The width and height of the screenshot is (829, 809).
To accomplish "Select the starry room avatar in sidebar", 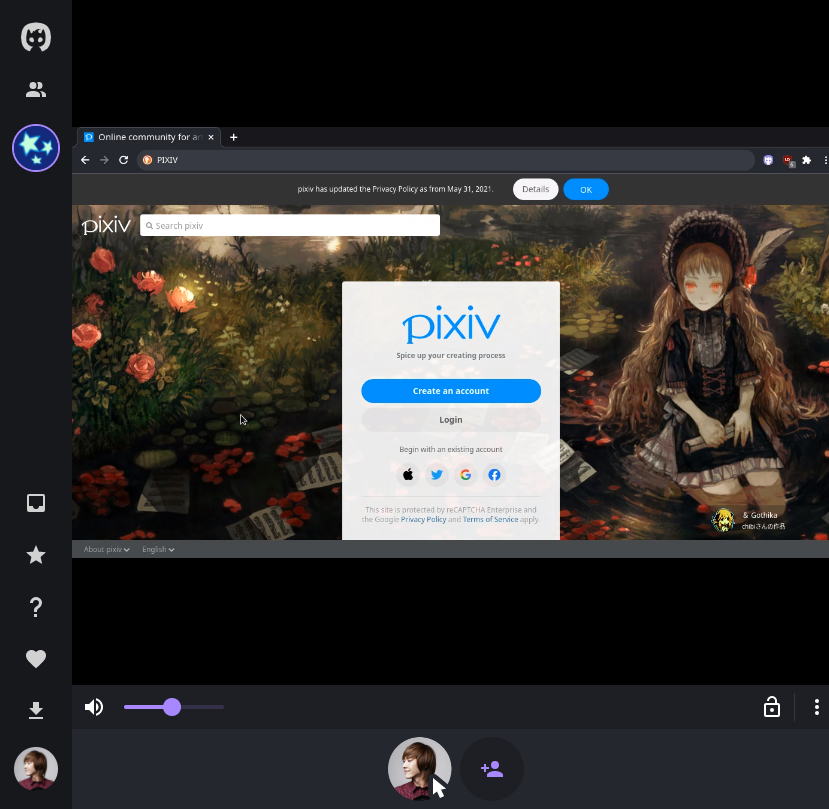I will [x=36, y=148].
